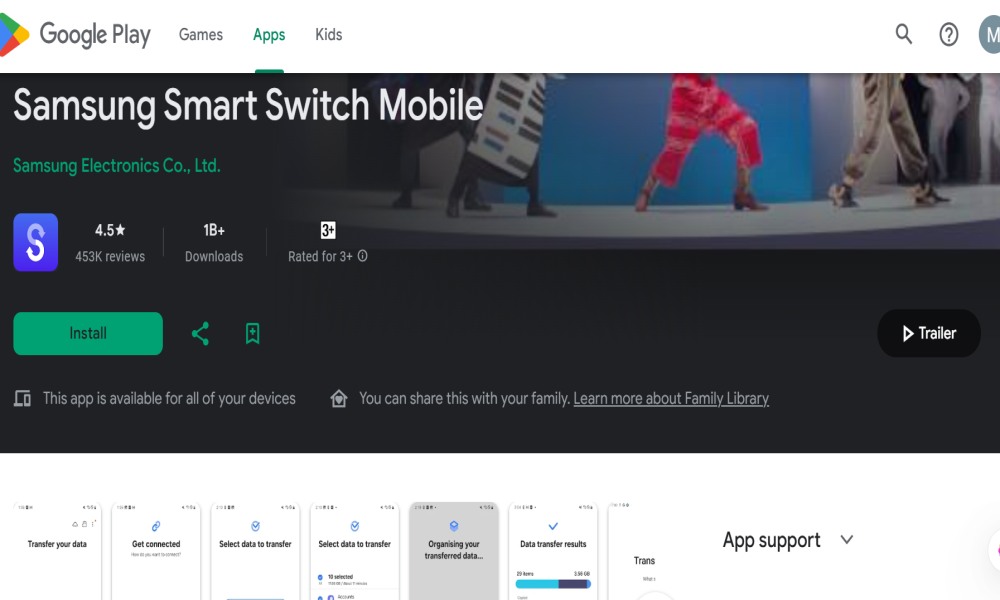Open the account profile avatar
Viewport: 1000px width, 600px height.
pos(990,34)
